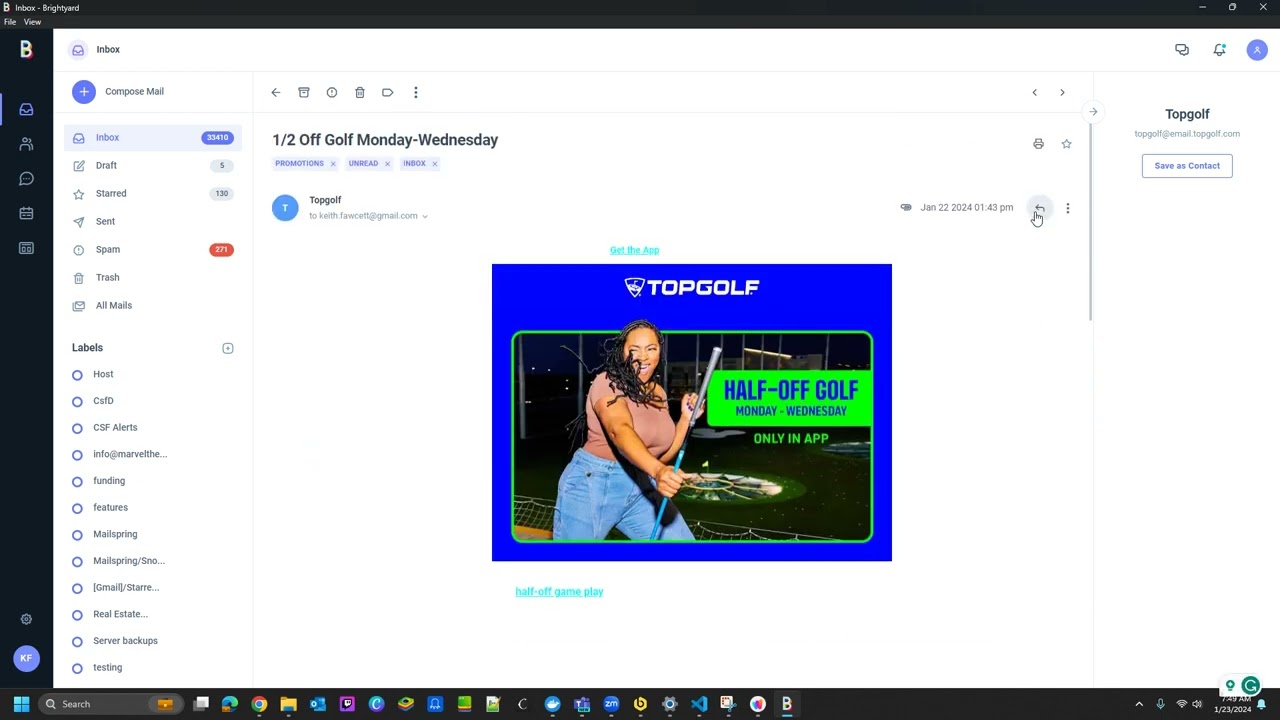The image size is (1280, 720).
Task: Open the chat sidebar icon
Action: (x=26, y=179)
